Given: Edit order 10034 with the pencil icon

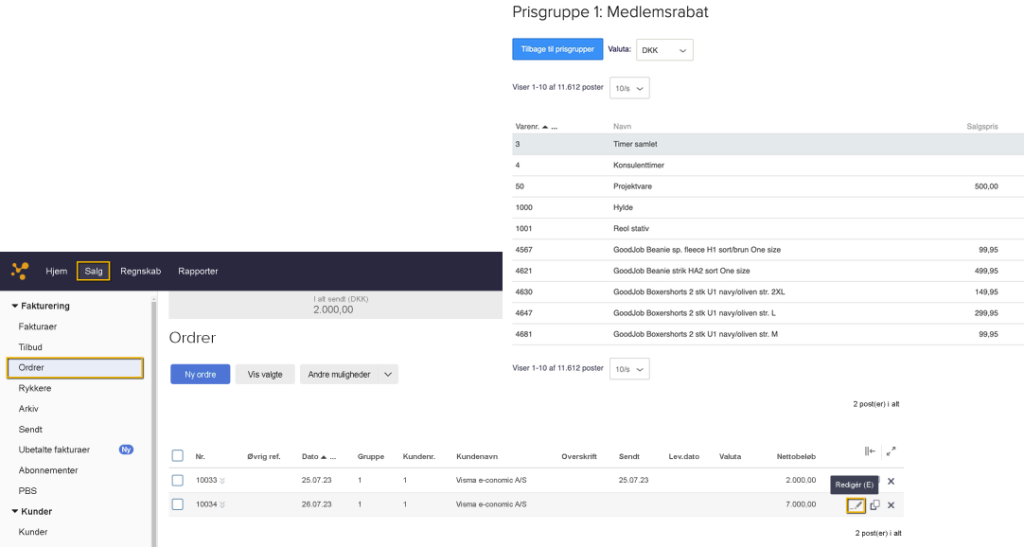Looking at the screenshot, I should (x=856, y=505).
